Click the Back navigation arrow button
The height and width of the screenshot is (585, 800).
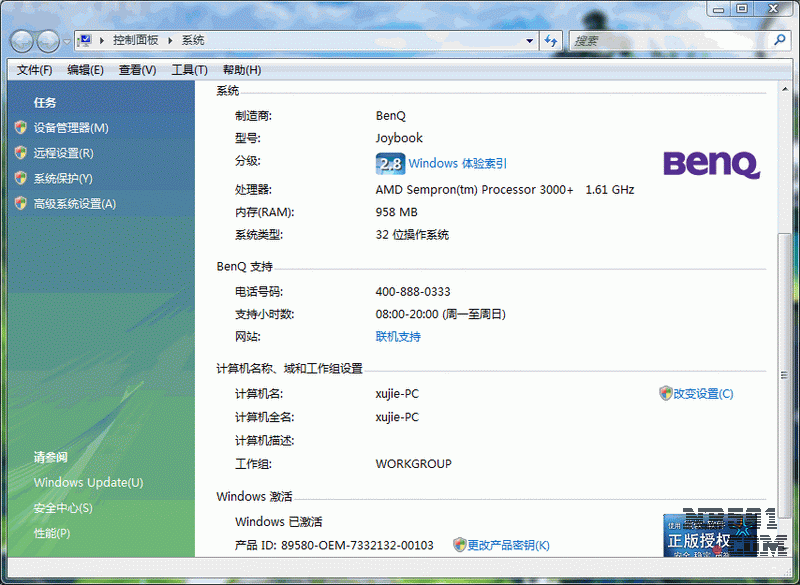coord(22,41)
